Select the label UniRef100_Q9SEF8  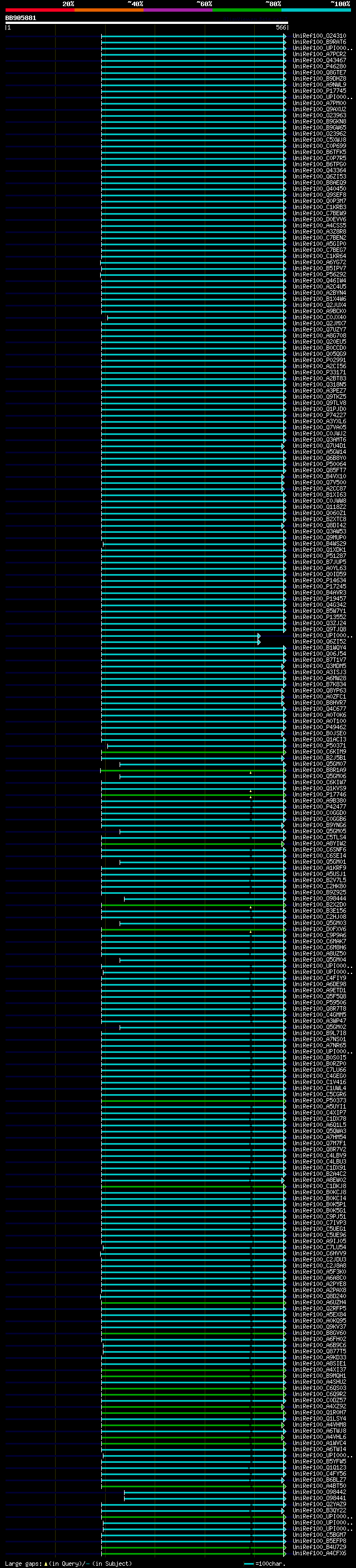point(319,195)
